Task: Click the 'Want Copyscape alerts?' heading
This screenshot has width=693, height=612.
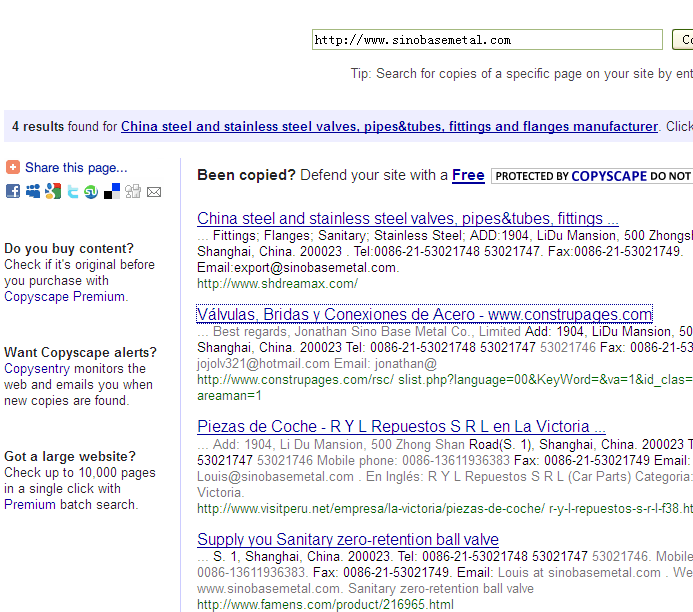Action: (80, 353)
